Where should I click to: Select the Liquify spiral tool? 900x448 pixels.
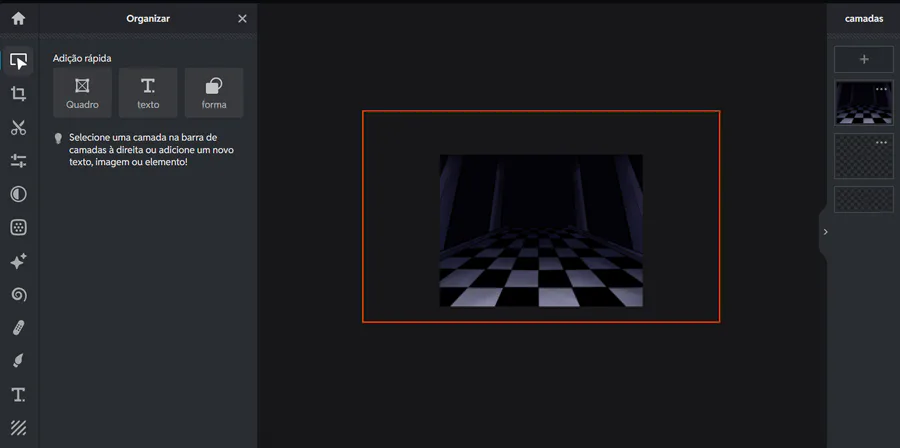click(18, 294)
